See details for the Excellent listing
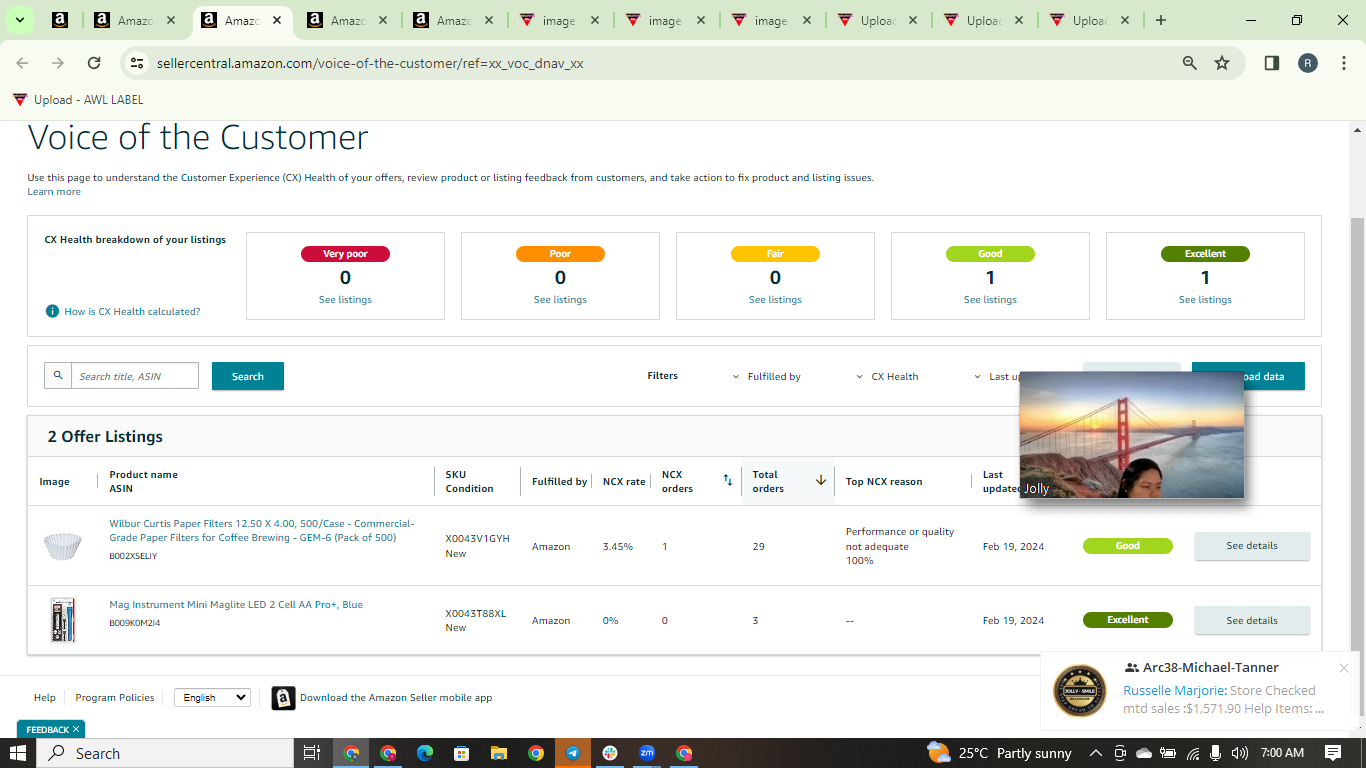The width and height of the screenshot is (1366, 768). [x=1252, y=620]
